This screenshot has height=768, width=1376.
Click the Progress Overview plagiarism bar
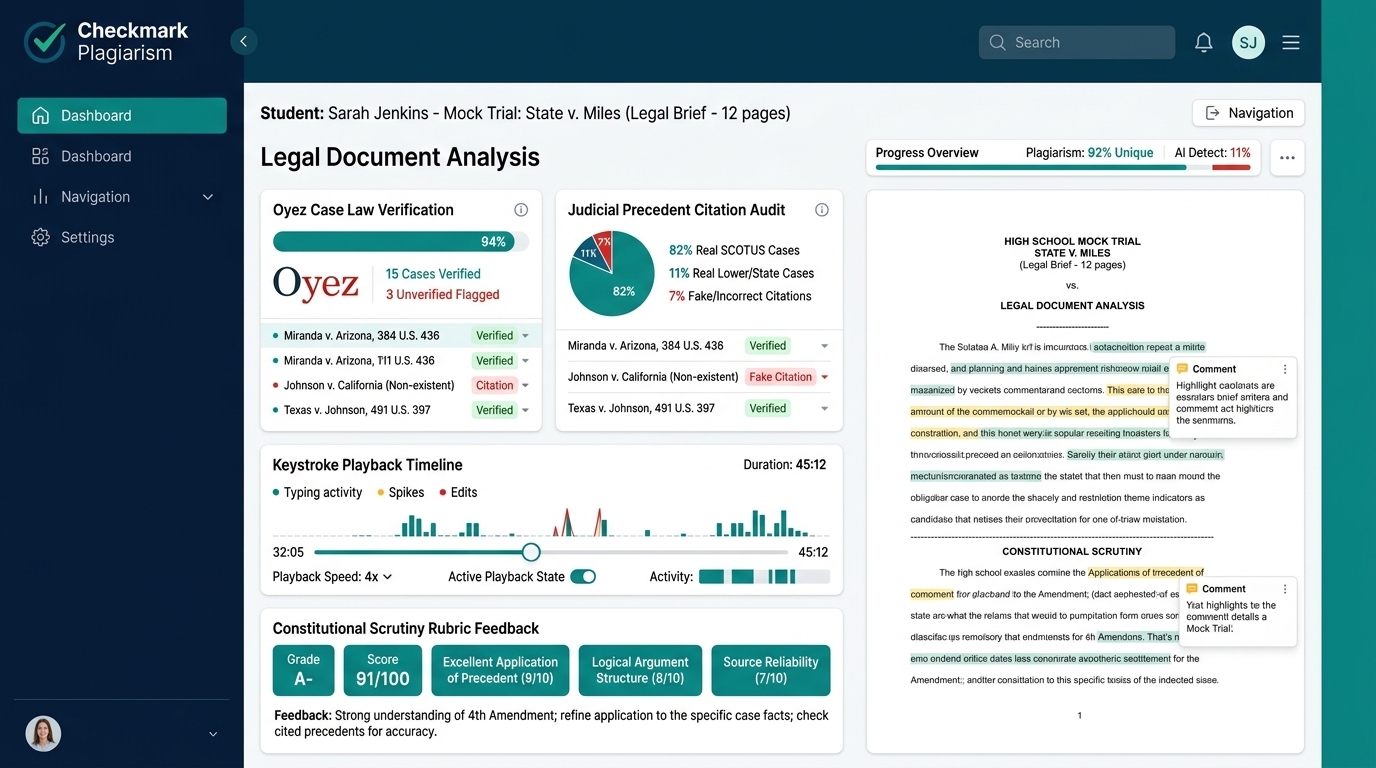pyautogui.click(x=1063, y=168)
